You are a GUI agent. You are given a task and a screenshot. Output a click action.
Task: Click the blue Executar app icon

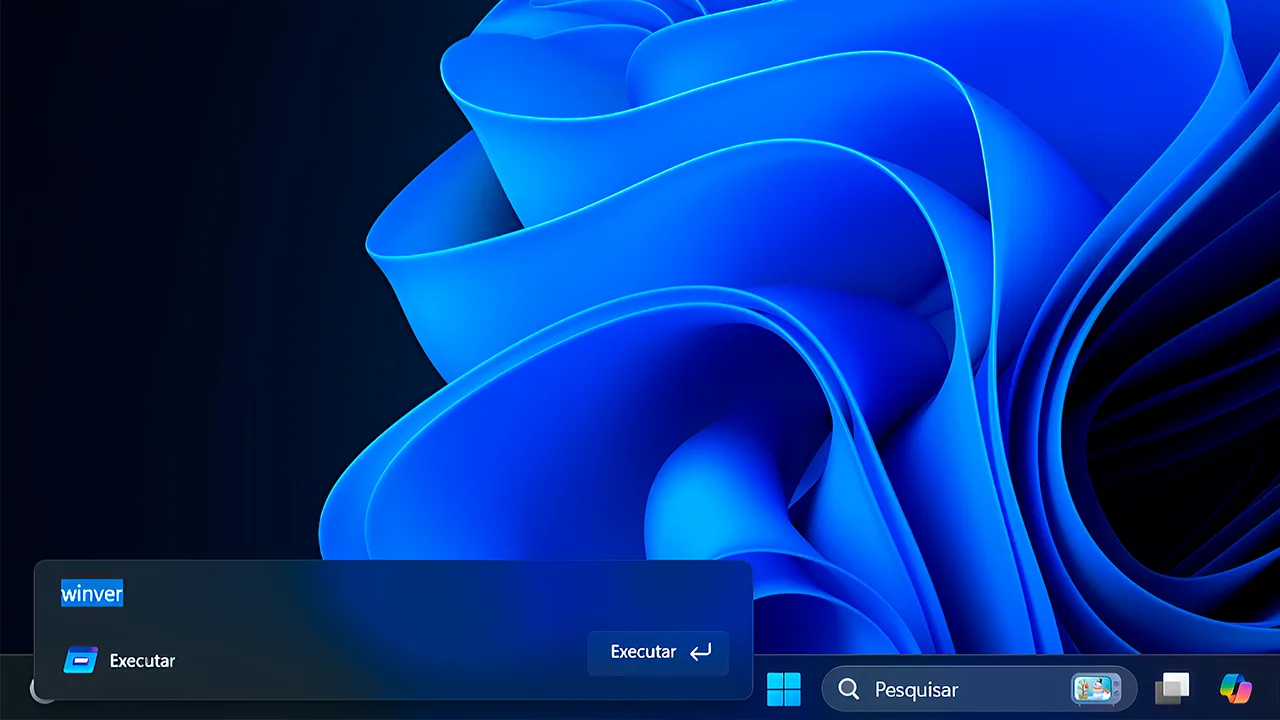(80, 660)
